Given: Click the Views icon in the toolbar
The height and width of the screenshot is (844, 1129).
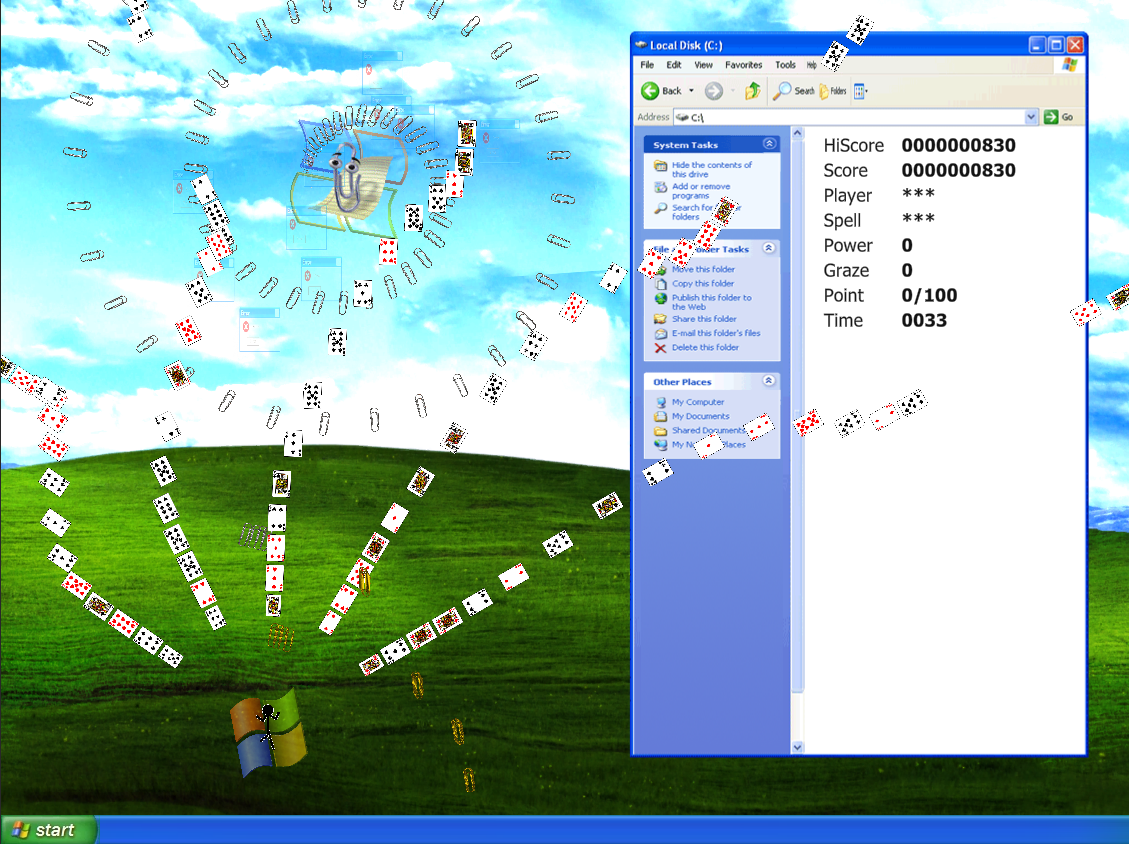Looking at the screenshot, I should [859, 91].
